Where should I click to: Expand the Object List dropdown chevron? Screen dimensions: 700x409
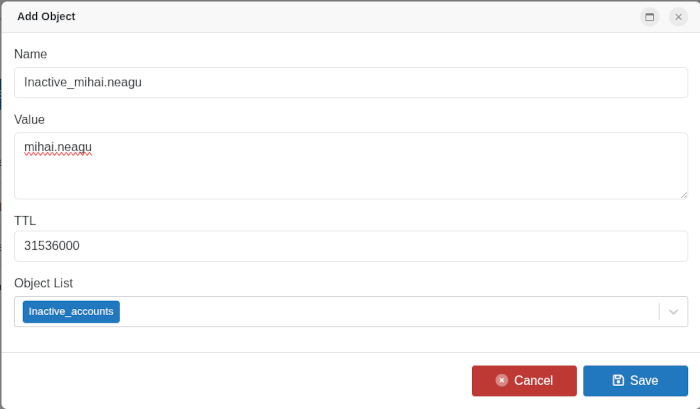coord(674,312)
